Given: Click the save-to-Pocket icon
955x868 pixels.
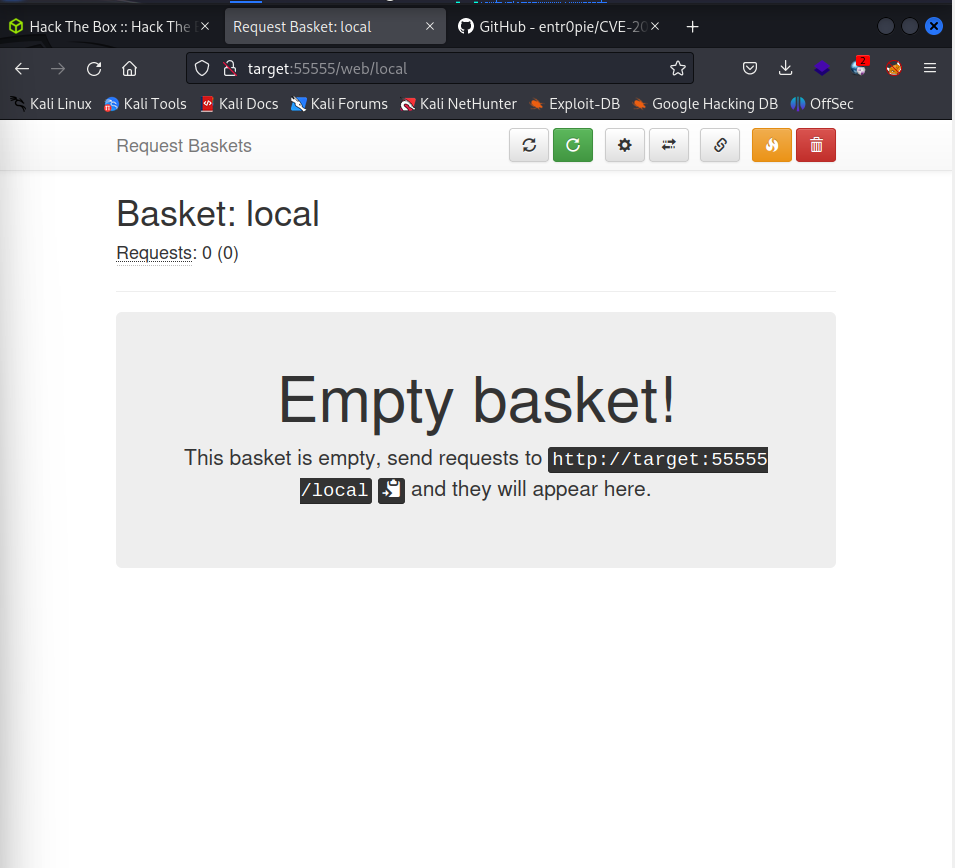Looking at the screenshot, I should (750, 68).
